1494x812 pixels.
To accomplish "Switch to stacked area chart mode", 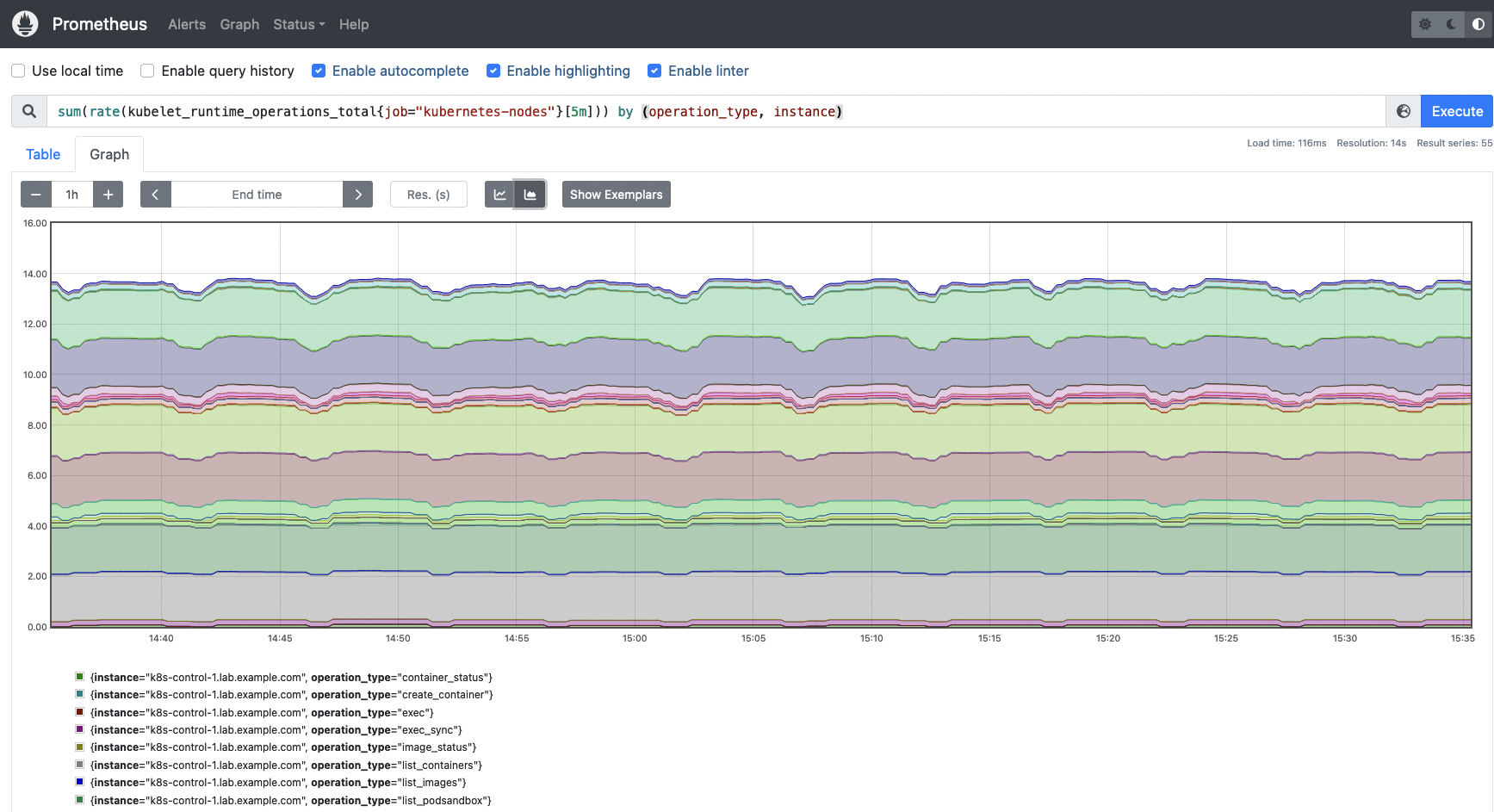I will [x=530, y=195].
